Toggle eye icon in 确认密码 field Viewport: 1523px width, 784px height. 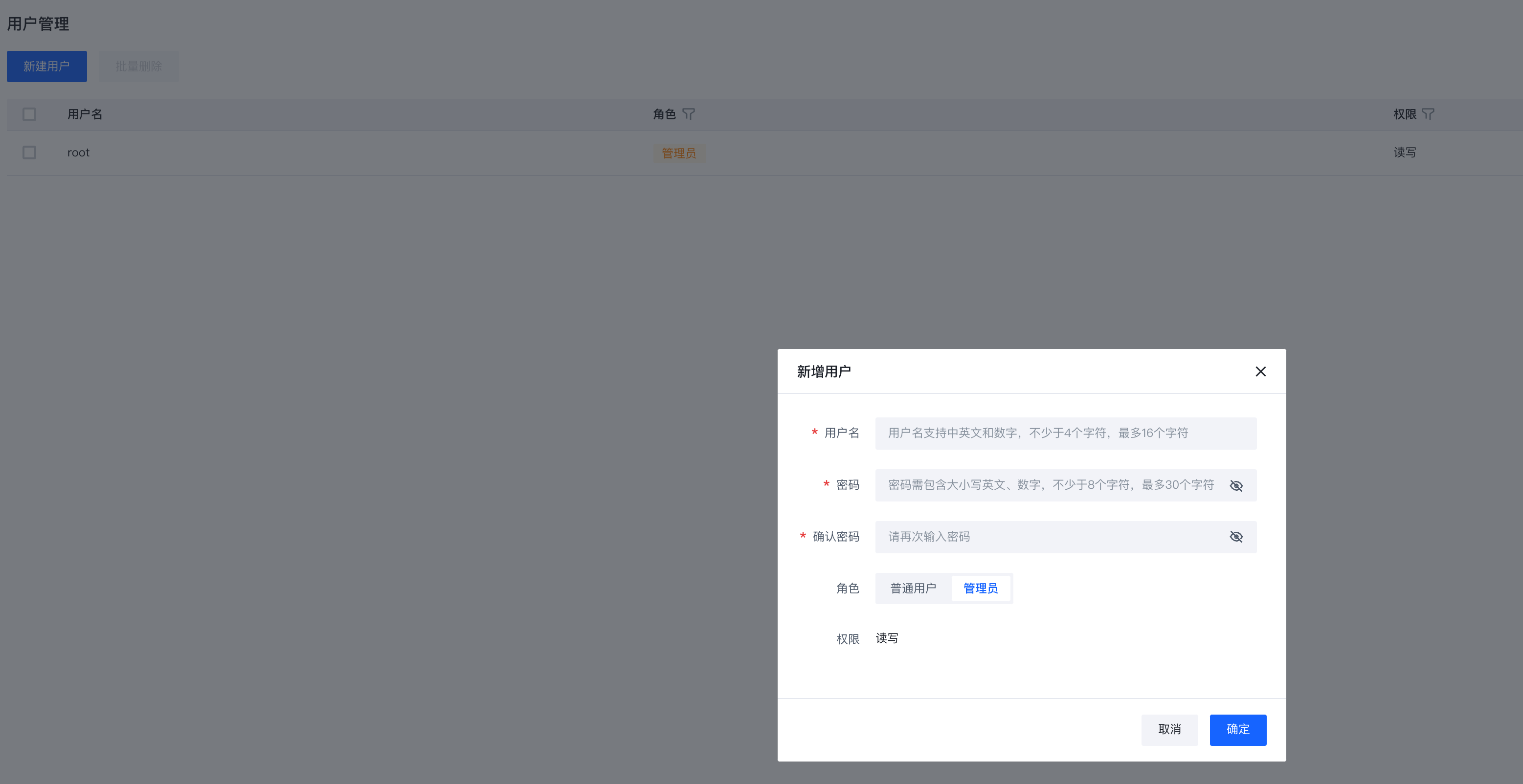coord(1235,537)
